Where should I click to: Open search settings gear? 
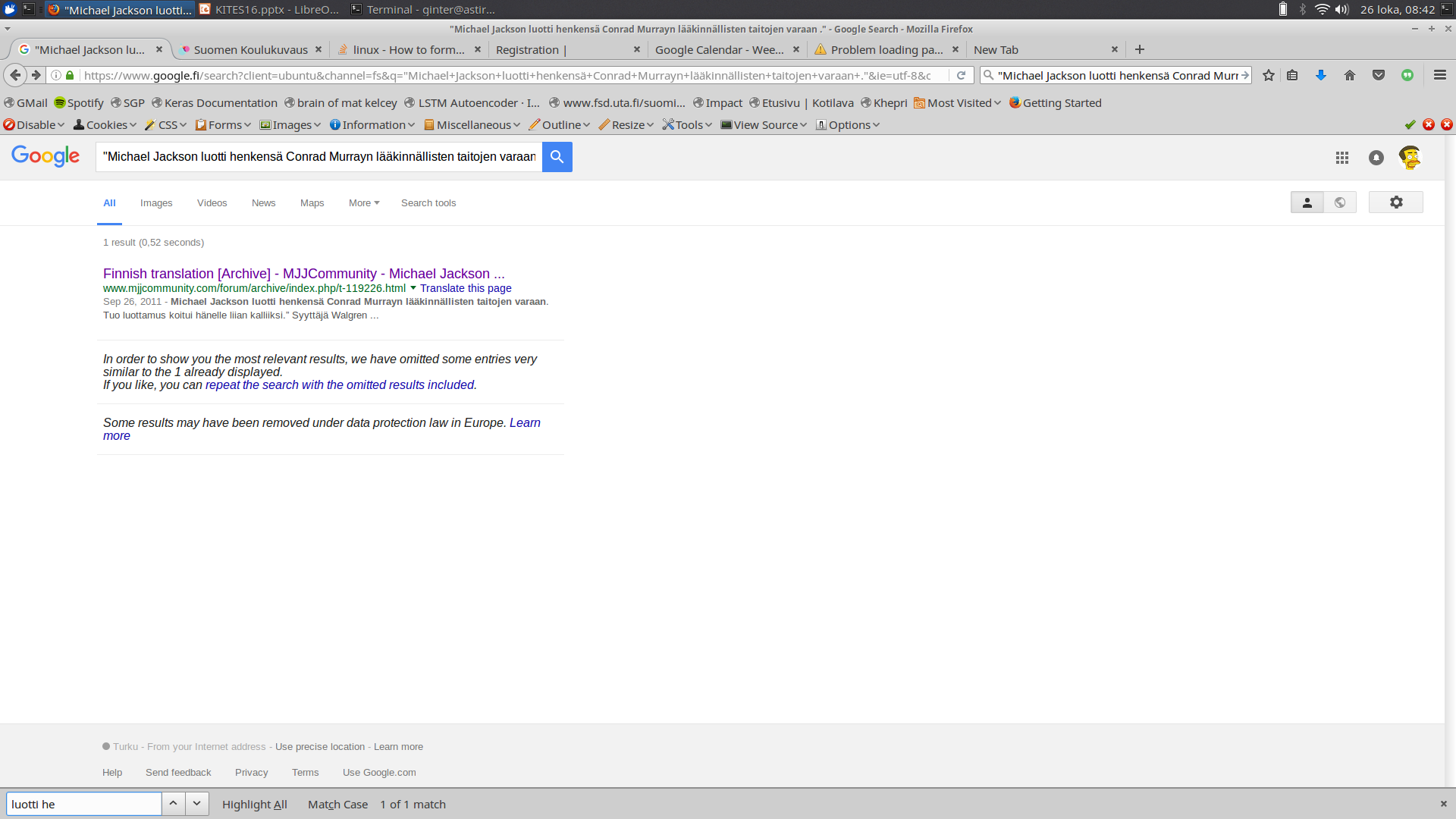1395,202
